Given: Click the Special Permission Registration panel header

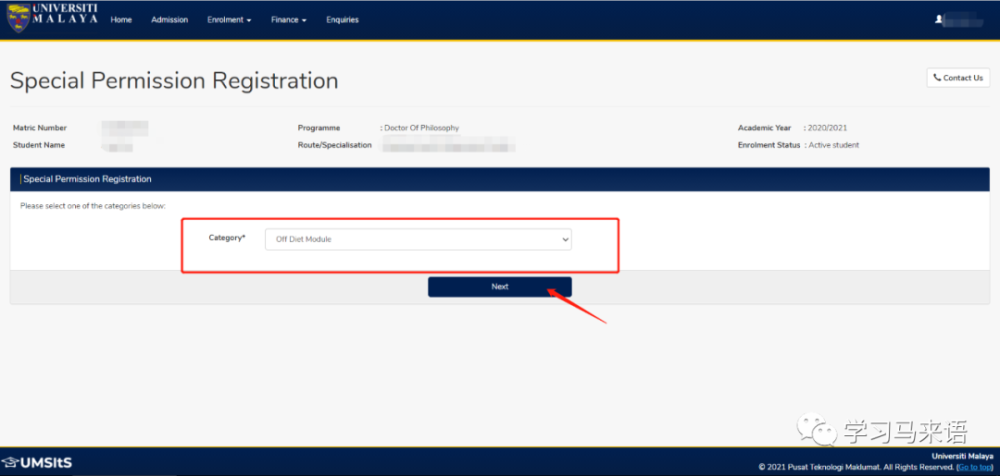Looking at the screenshot, I should (87, 179).
